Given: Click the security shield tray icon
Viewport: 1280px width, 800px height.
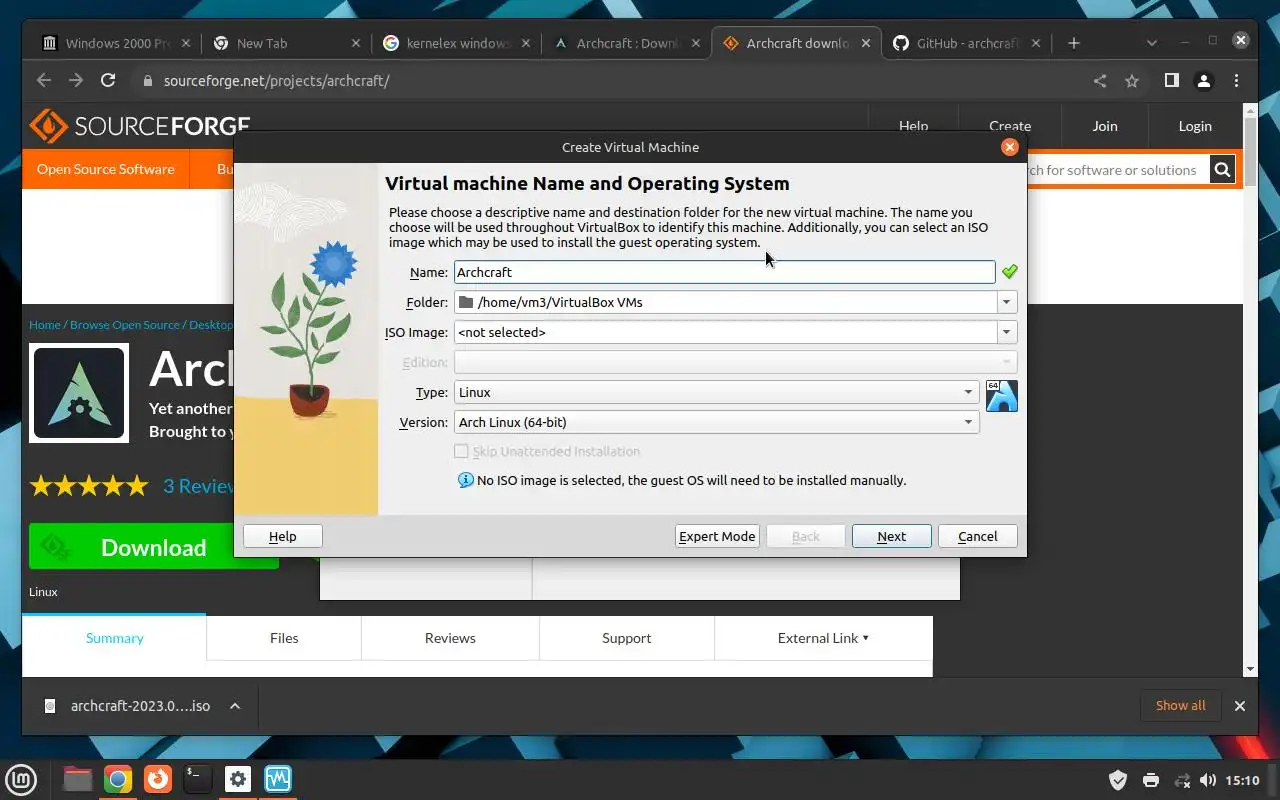Looking at the screenshot, I should tap(1118, 780).
